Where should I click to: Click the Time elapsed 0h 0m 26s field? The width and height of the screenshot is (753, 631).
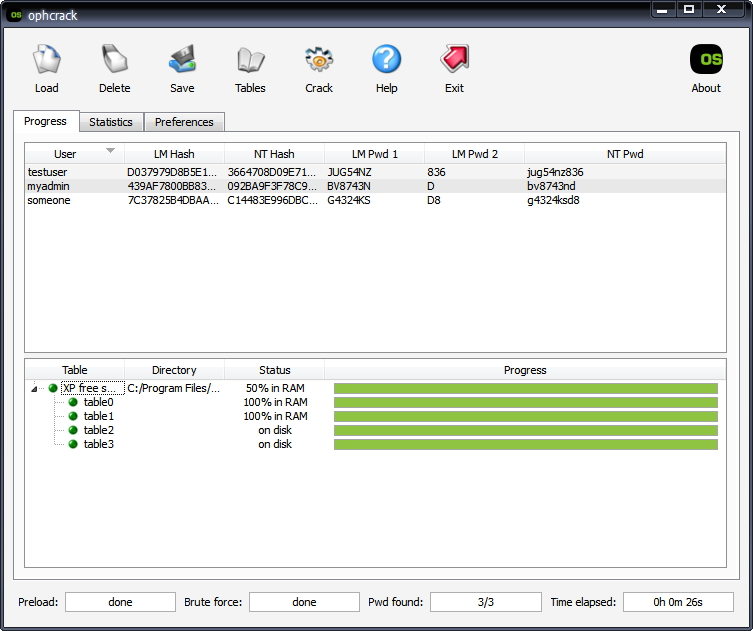[678, 602]
